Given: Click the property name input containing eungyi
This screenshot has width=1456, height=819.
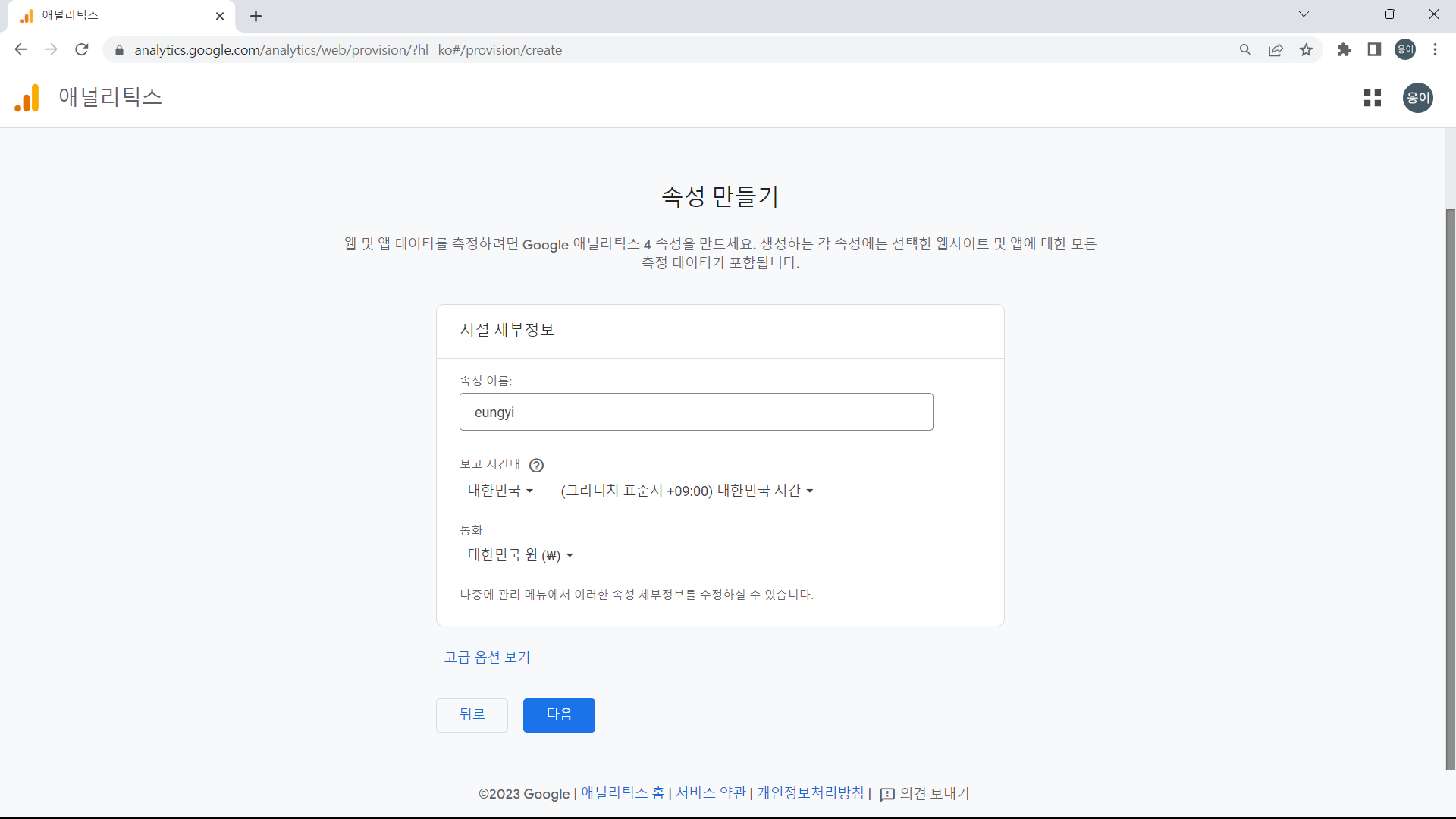Looking at the screenshot, I should pos(695,412).
